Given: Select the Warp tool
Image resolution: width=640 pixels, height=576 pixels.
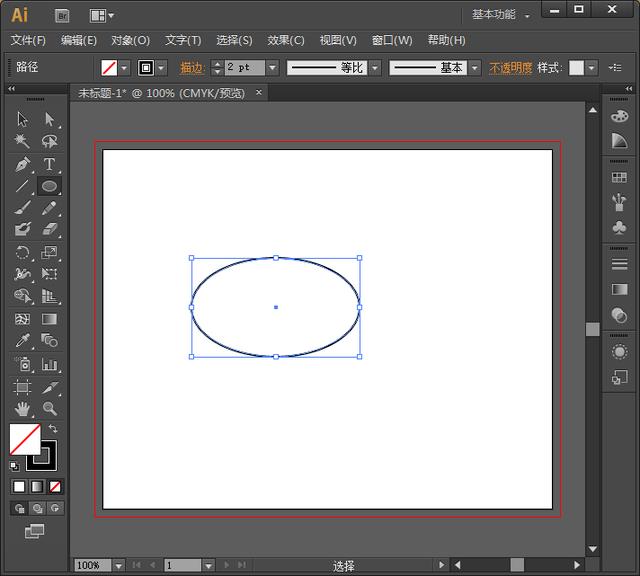Looking at the screenshot, I should [x=22, y=274].
